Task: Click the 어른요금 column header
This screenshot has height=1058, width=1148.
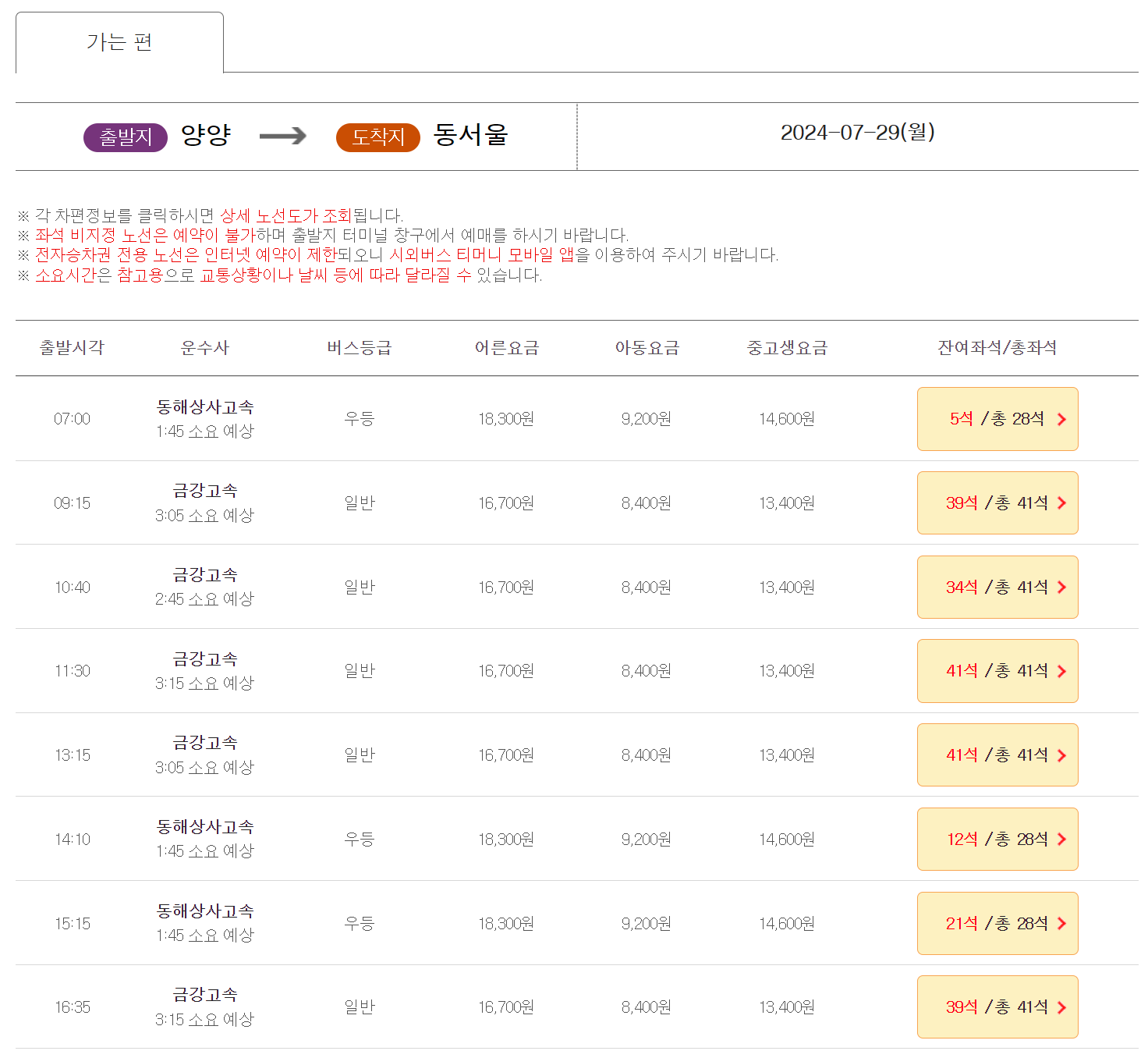Action: (507, 348)
